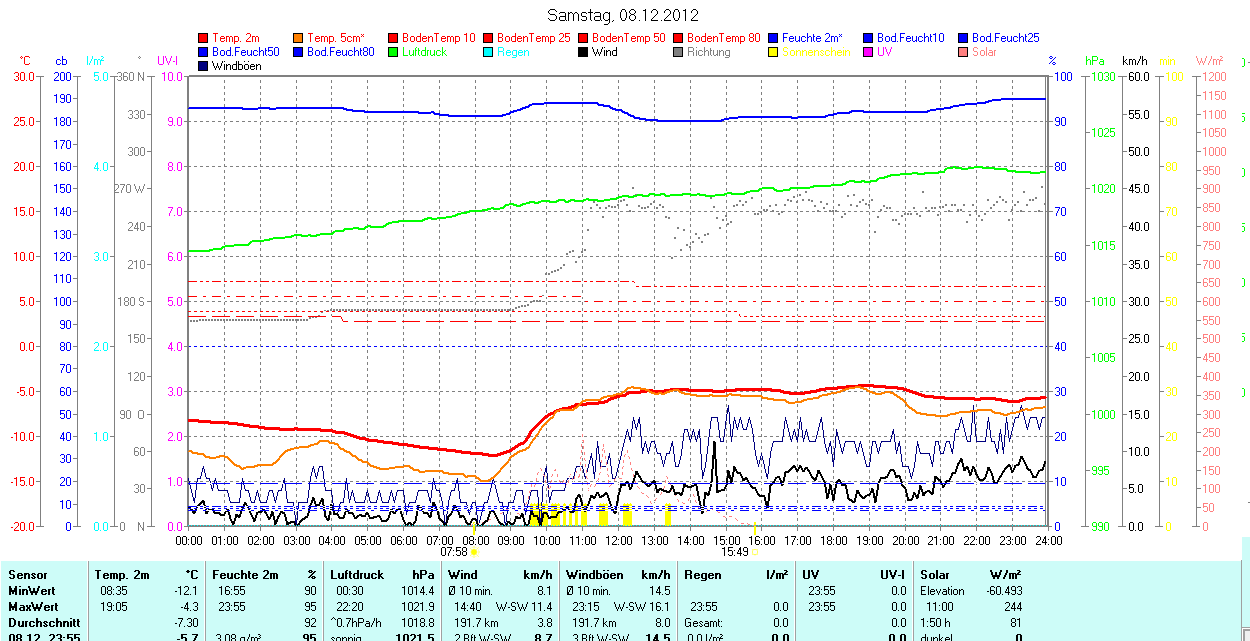Click the cyan Regen legend square
This screenshot has height=641, width=1250.
(x=489, y=52)
